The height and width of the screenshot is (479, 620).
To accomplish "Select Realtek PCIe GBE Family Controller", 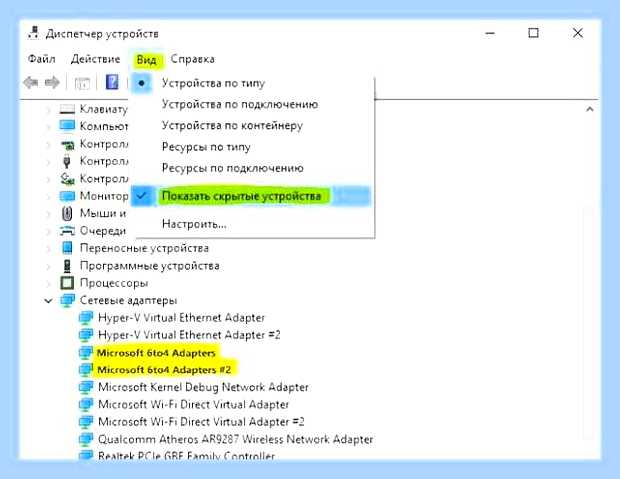I will click(x=186, y=456).
